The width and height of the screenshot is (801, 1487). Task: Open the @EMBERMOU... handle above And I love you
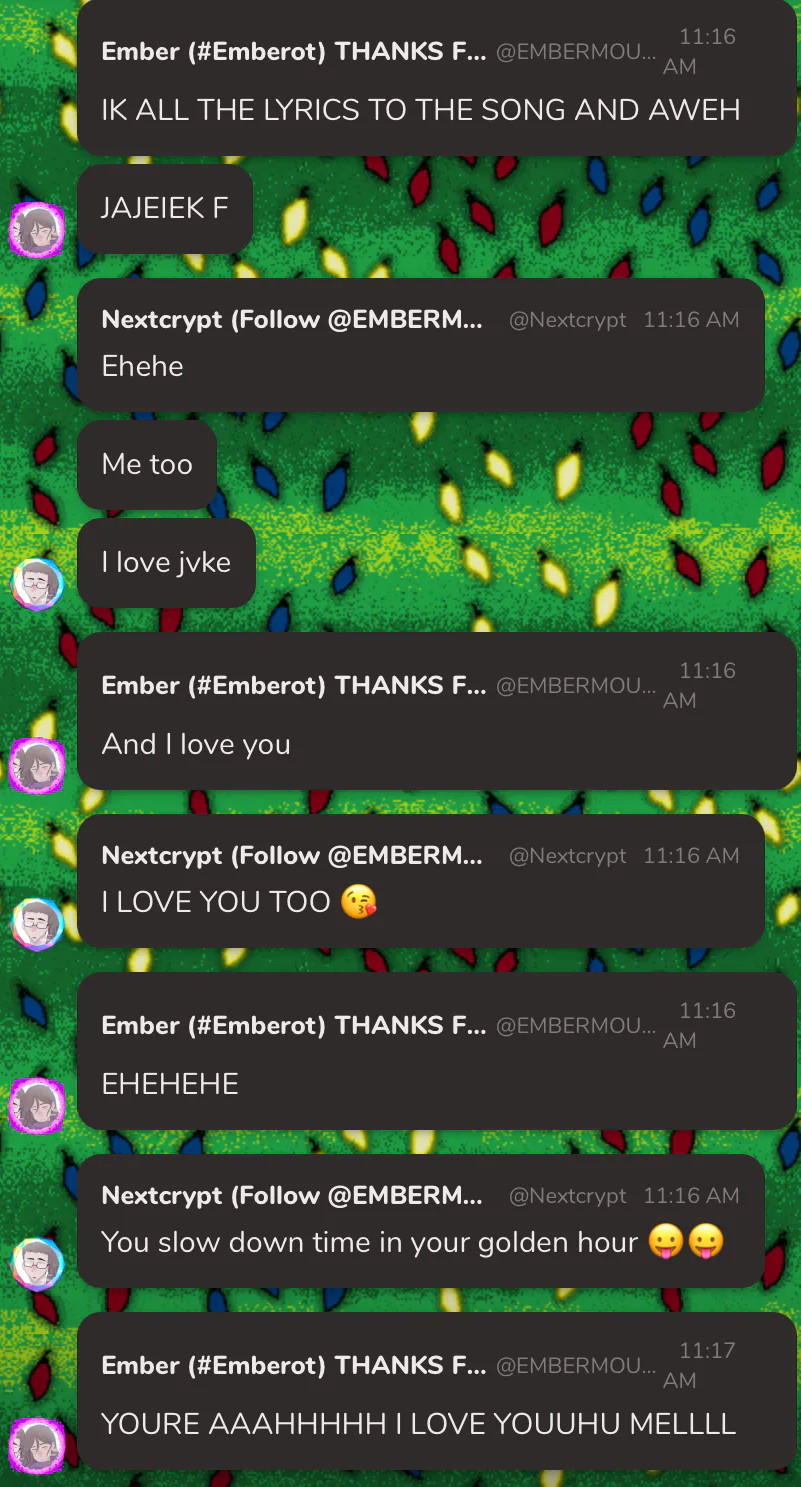coord(576,686)
